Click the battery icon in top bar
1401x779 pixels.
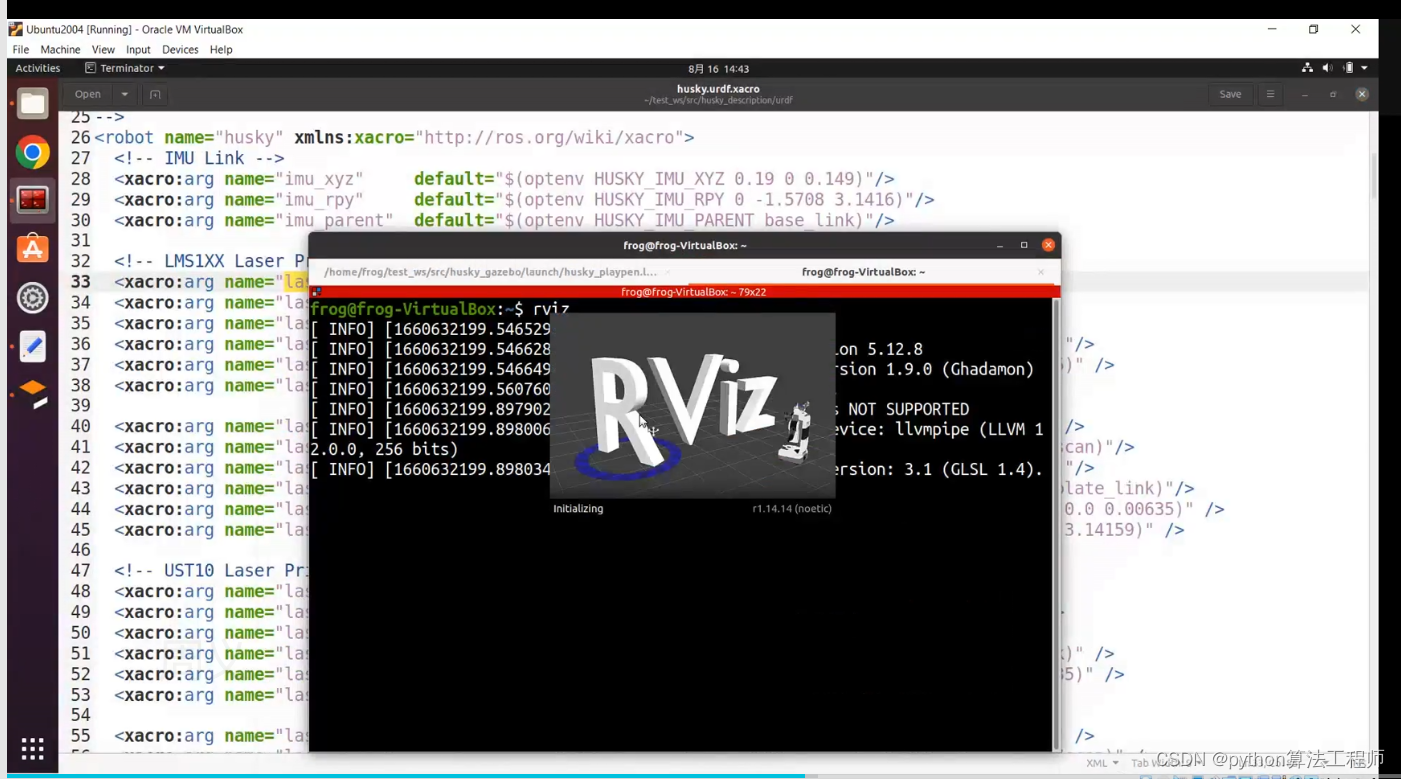1348,68
